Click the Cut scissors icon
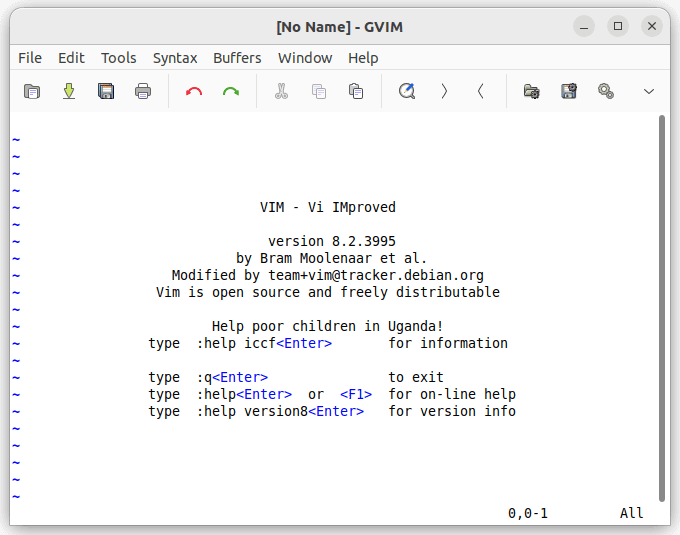Image resolution: width=680 pixels, height=535 pixels. pos(281,91)
